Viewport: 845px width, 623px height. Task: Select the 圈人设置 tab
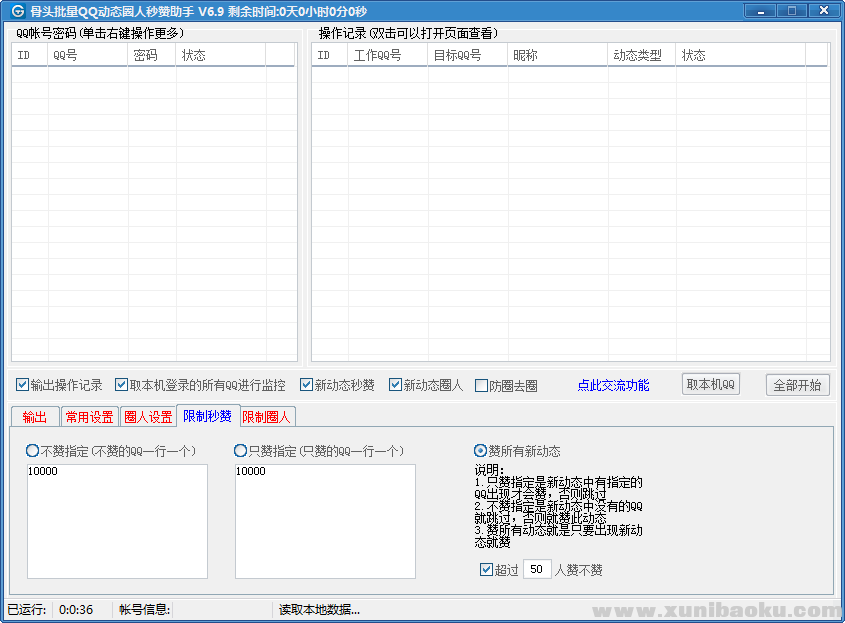[x=148, y=417]
